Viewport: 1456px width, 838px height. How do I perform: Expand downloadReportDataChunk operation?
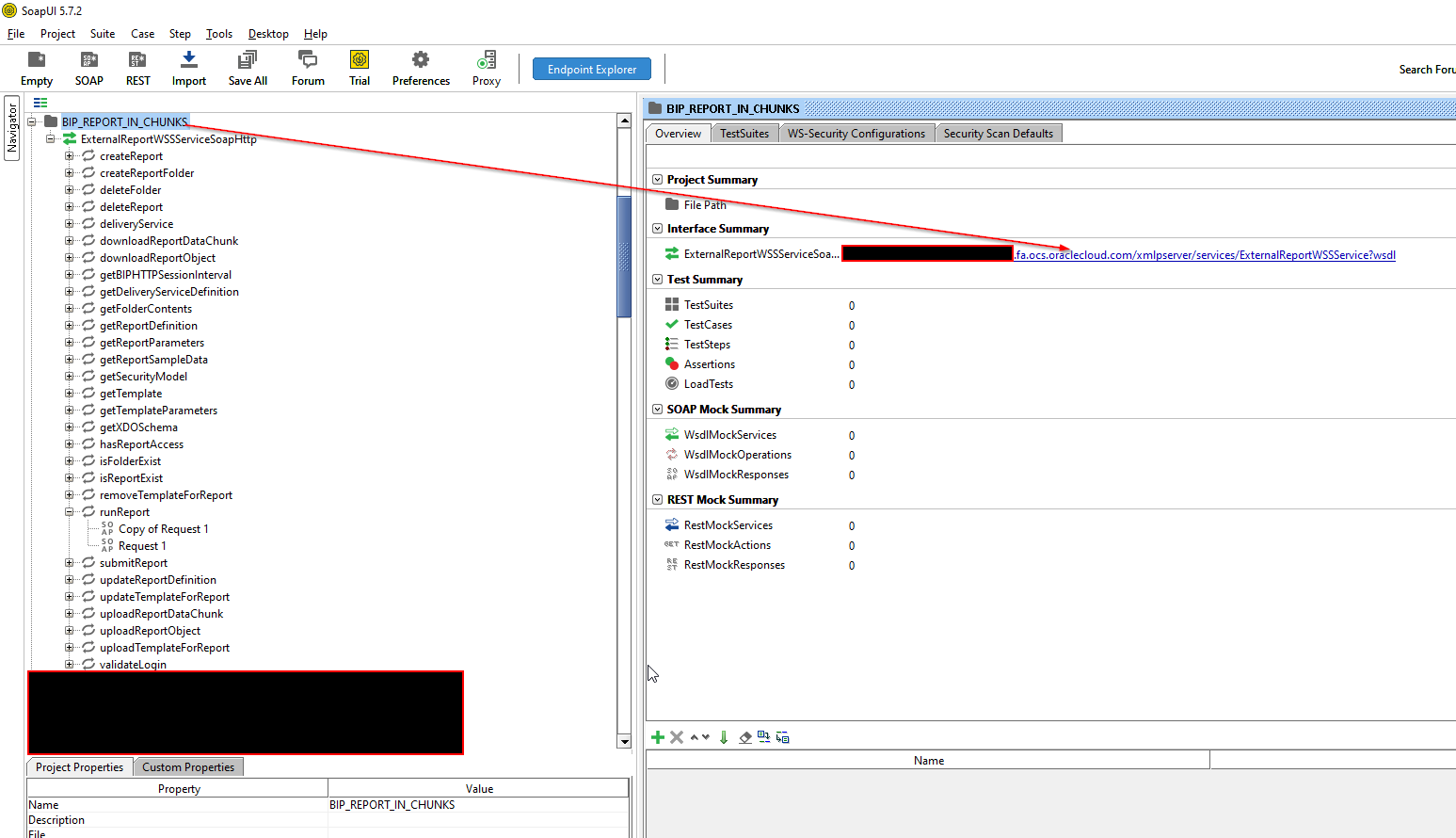click(x=69, y=240)
